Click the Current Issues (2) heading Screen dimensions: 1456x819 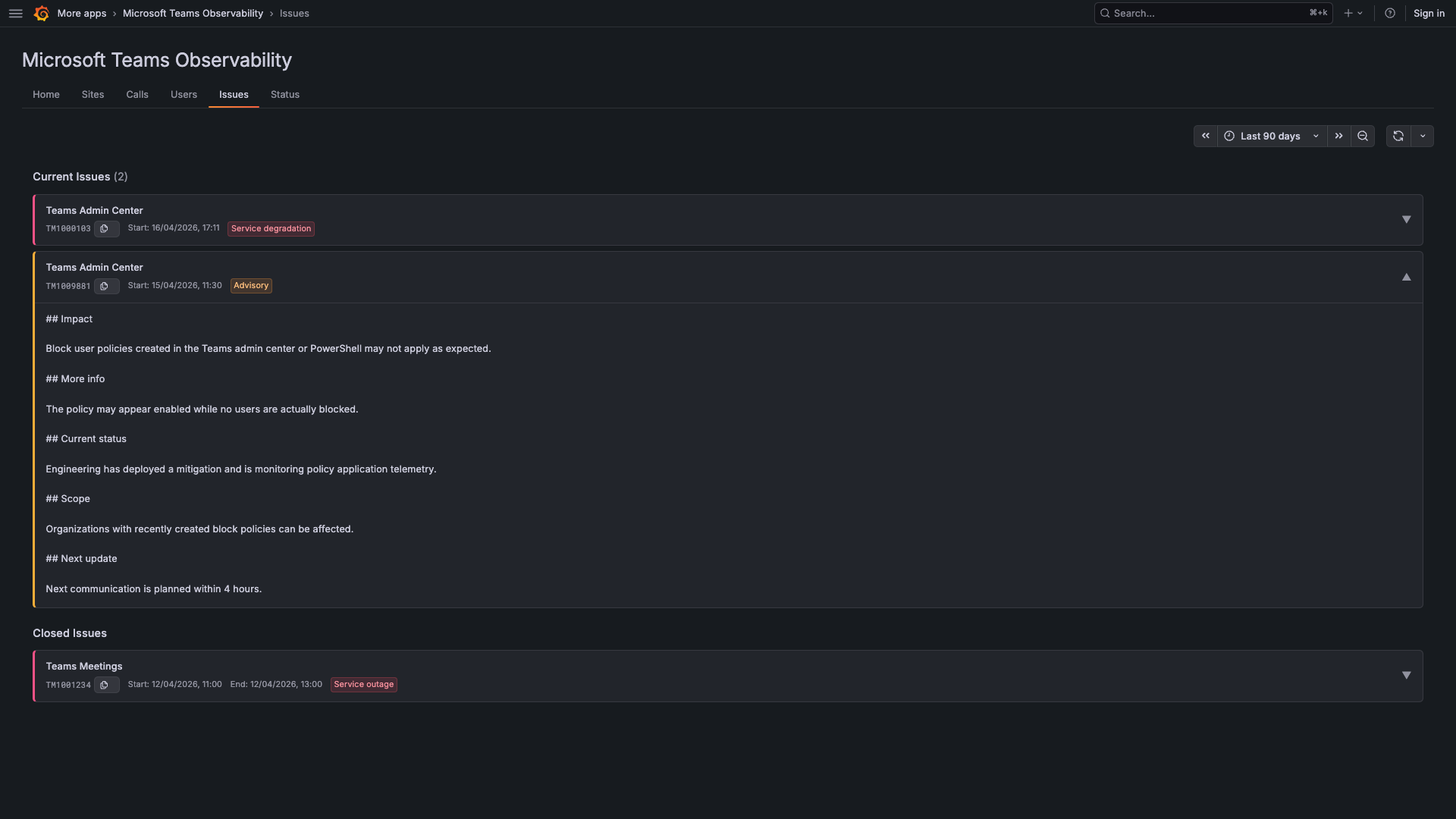80,177
